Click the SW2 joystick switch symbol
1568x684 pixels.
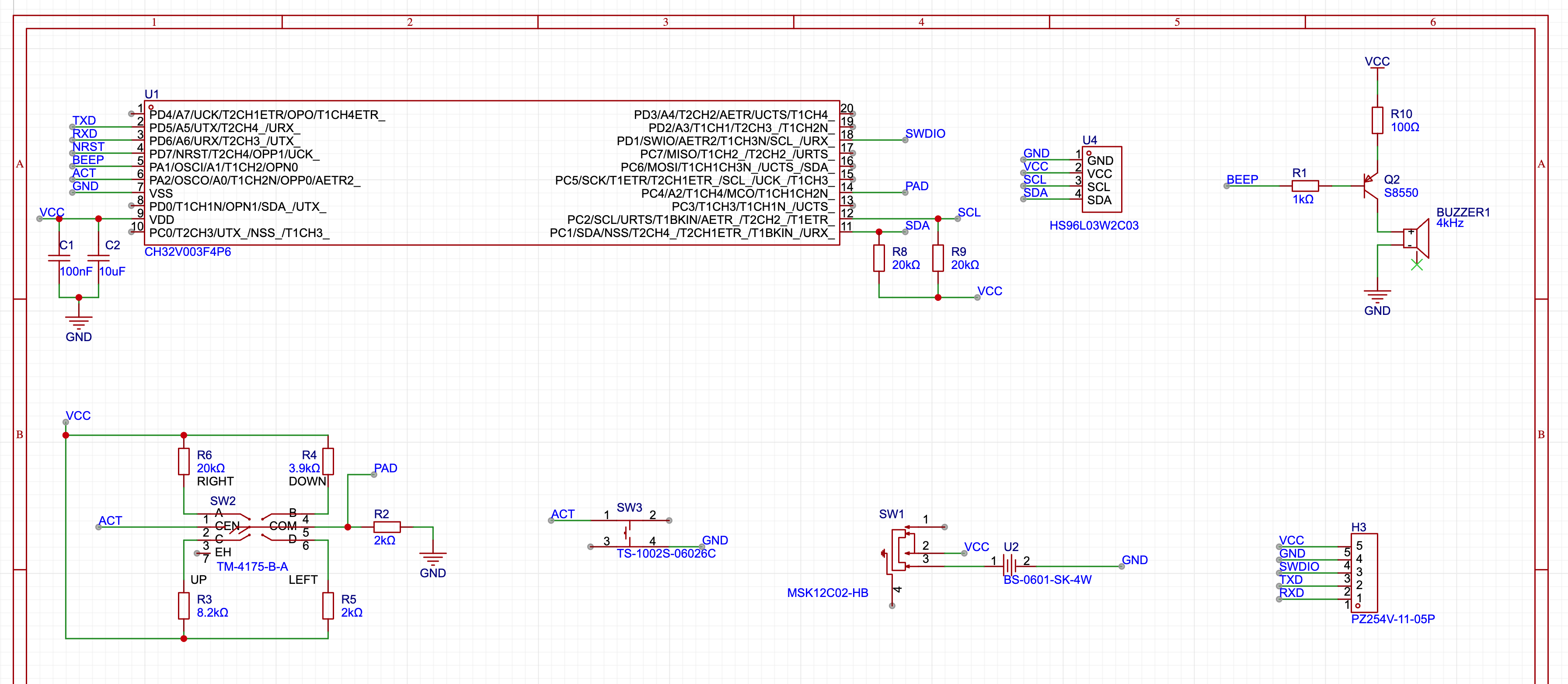256,527
